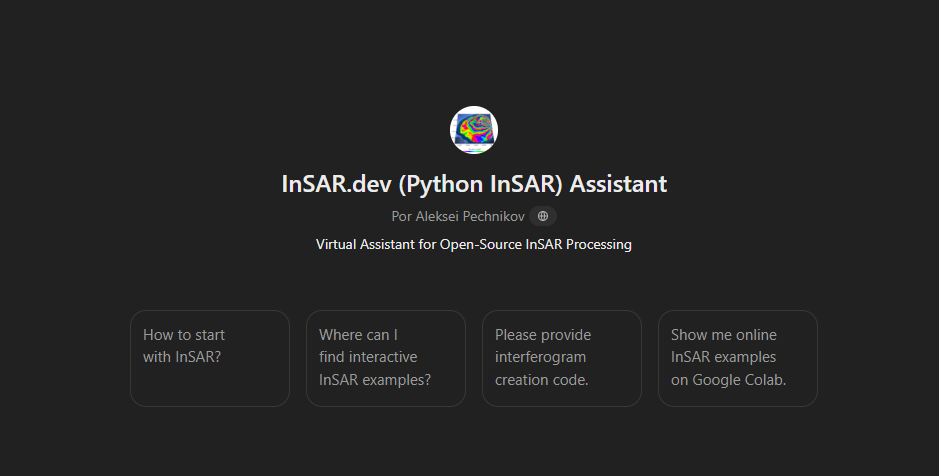Click the Virtual Assistant for Open-Source description
The width and height of the screenshot is (939, 476).
pyautogui.click(x=473, y=244)
